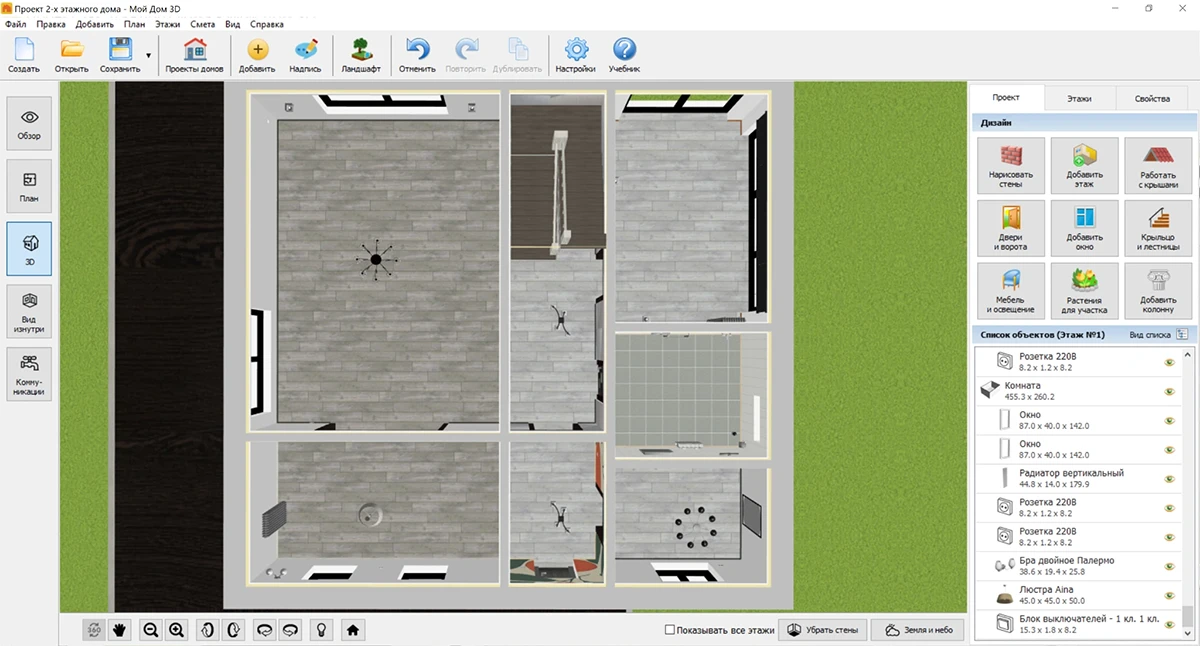Viewport: 1200px width, 646px height.
Task: Select Люстра Aina in object list
Action: [1076, 594]
